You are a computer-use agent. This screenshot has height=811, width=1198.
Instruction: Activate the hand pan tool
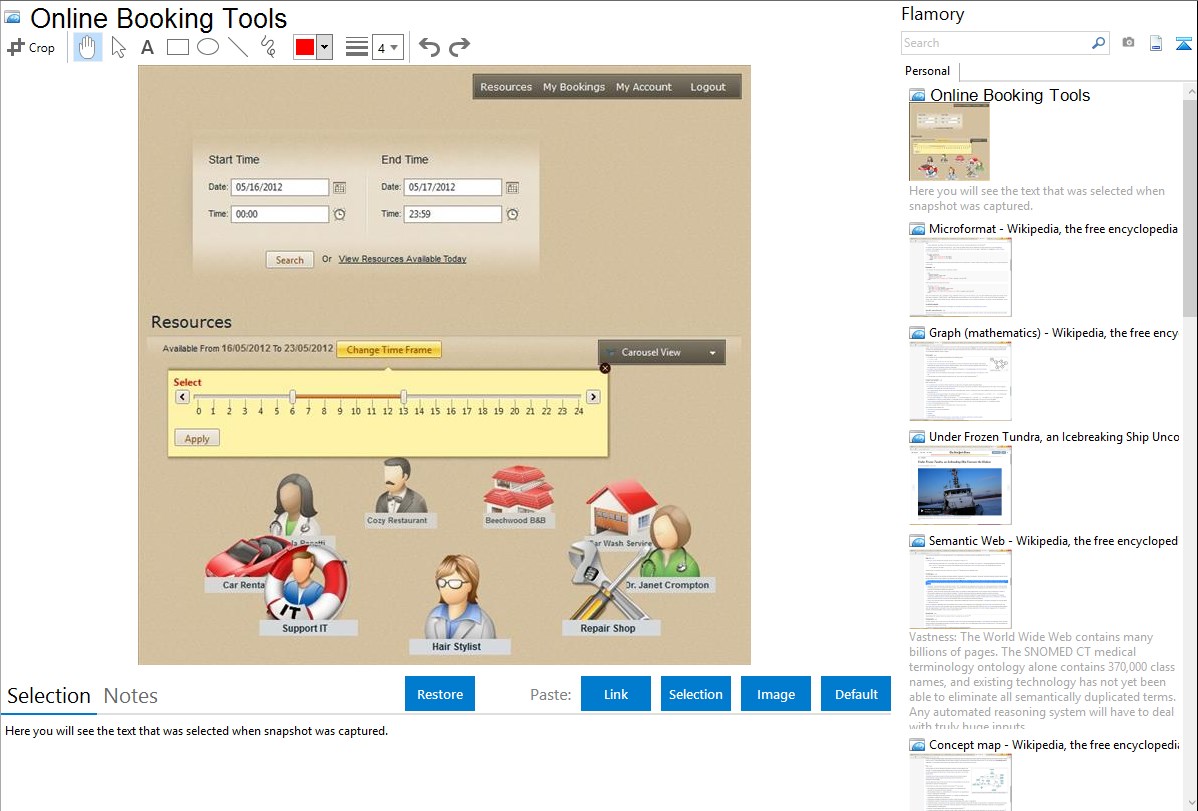click(88, 47)
